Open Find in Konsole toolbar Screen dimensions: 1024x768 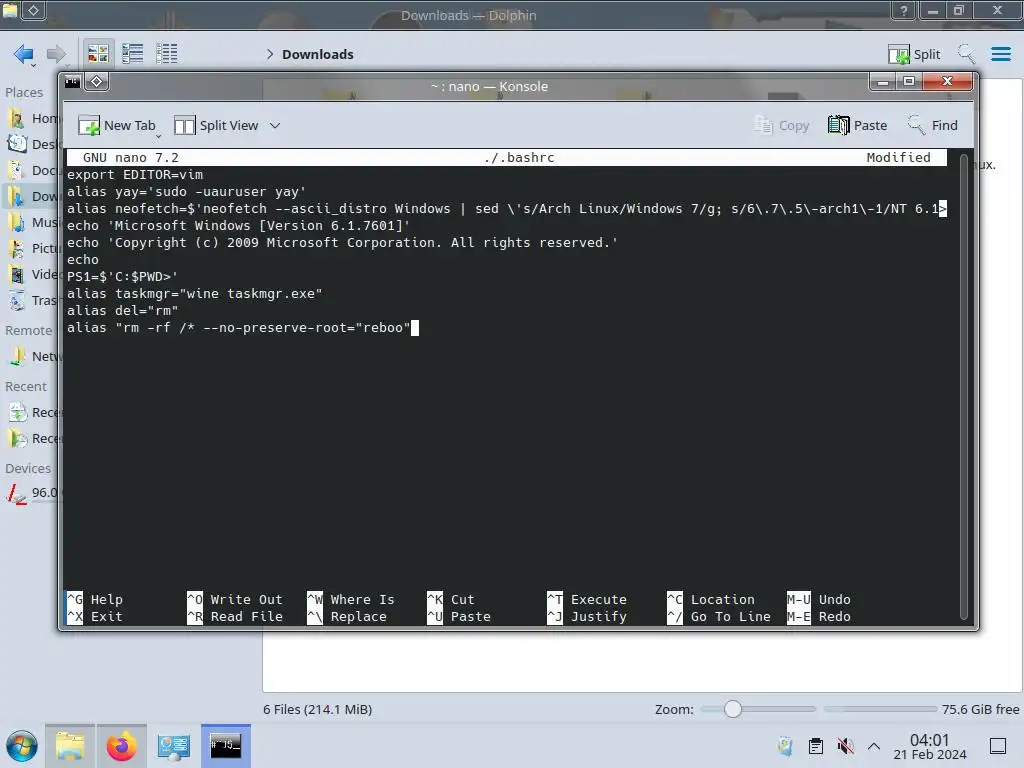pyautogui.click(x=933, y=125)
